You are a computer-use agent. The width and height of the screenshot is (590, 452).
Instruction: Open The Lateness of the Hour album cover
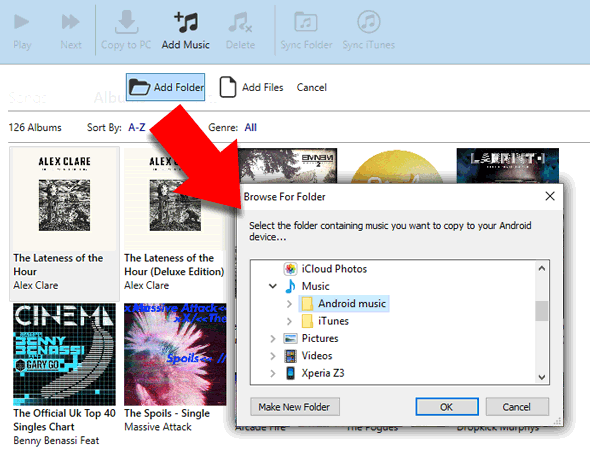point(64,199)
